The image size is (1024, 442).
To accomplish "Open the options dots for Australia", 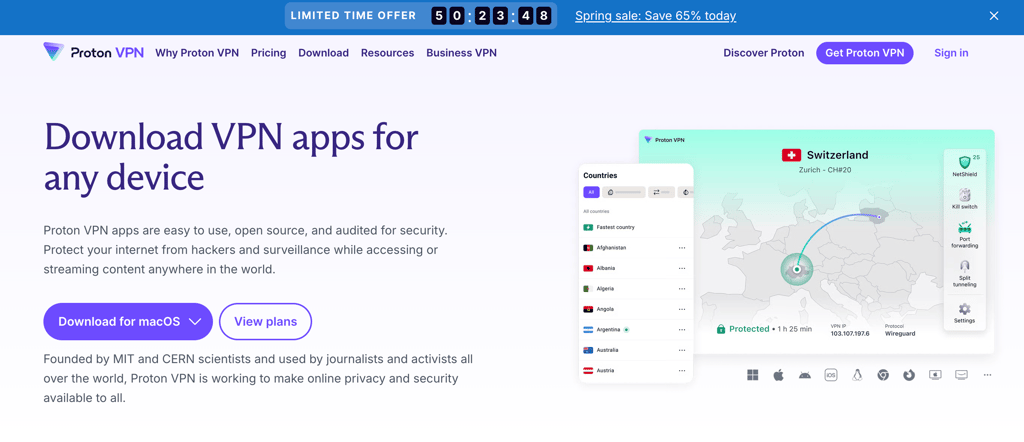I will 682,350.
